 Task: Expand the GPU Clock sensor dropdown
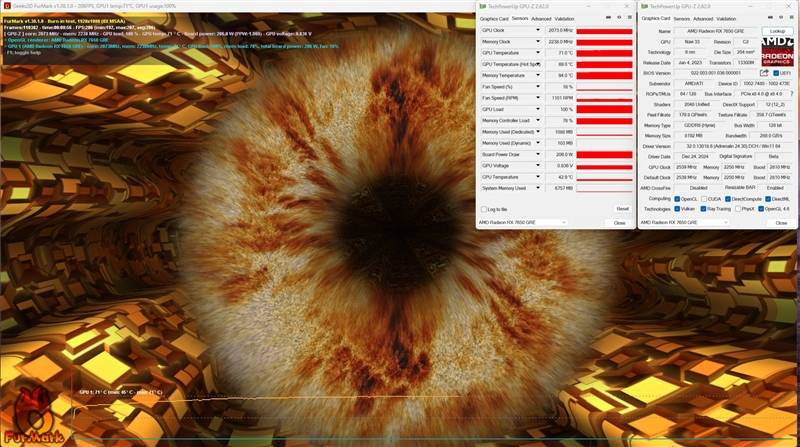[537, 31]
